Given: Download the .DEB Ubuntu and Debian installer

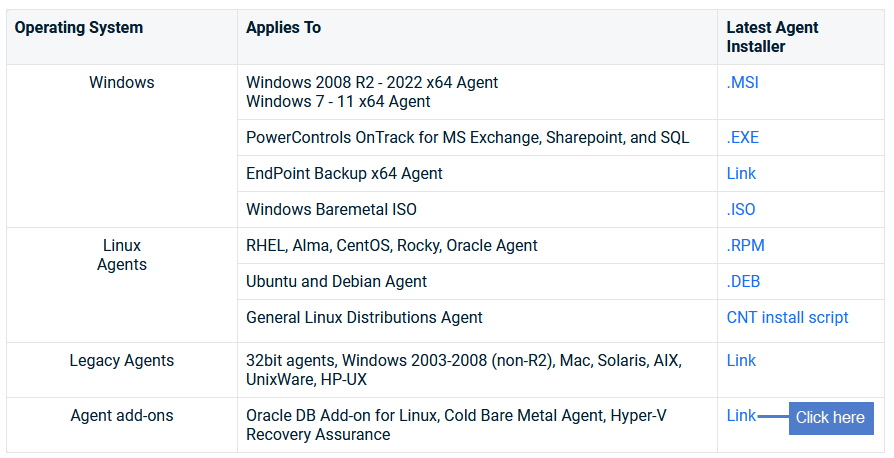Looking at the screenshot, I should pyautogui.click(x=743, y=281).
